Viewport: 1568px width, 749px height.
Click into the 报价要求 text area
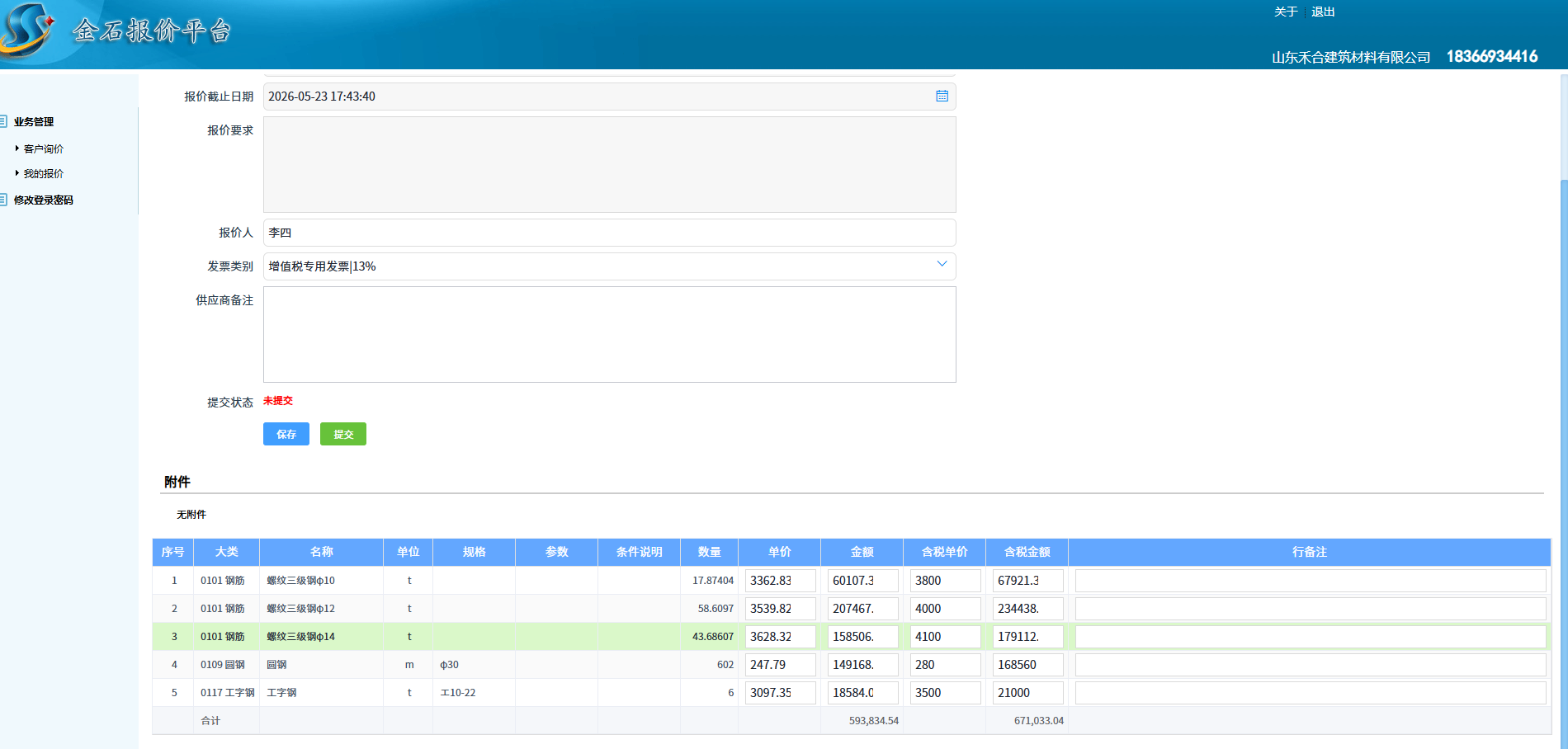pyautogui.click(x=609, y=165)
